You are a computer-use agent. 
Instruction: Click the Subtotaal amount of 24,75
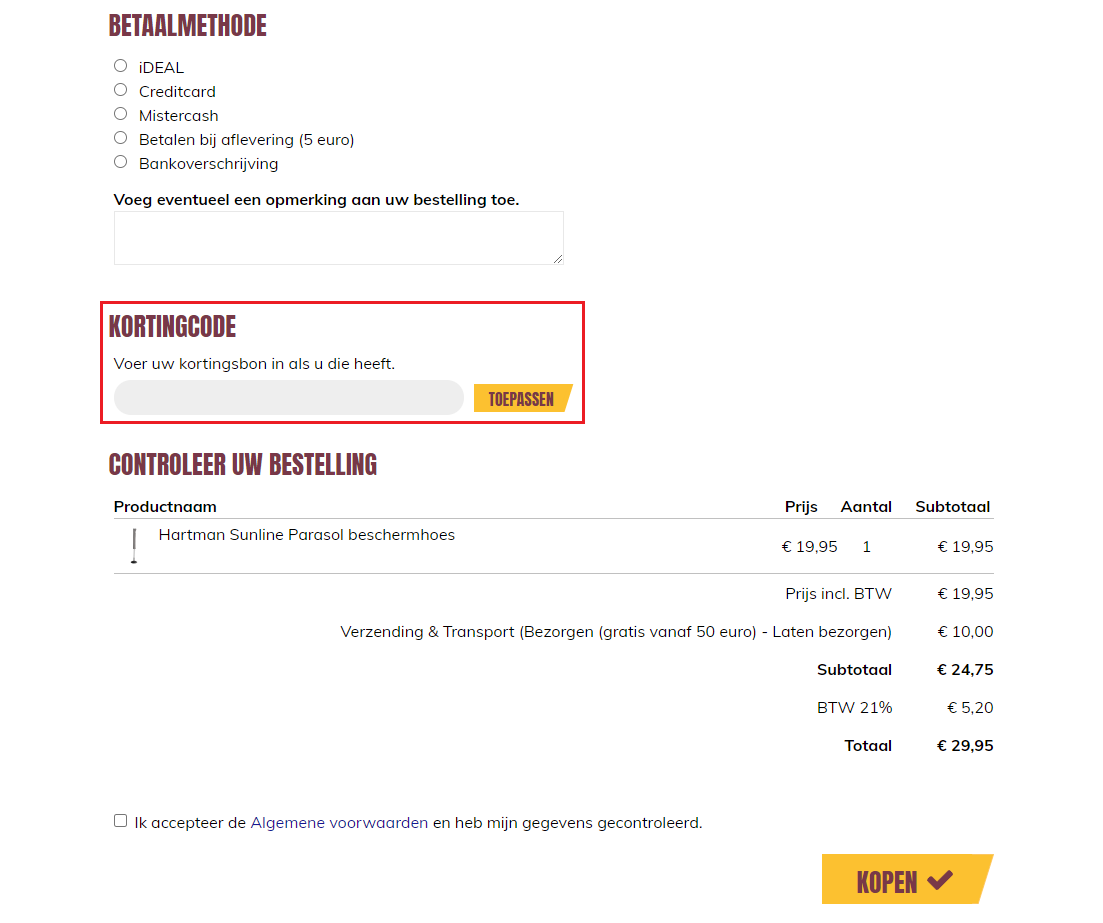click(x=964, y=669)
